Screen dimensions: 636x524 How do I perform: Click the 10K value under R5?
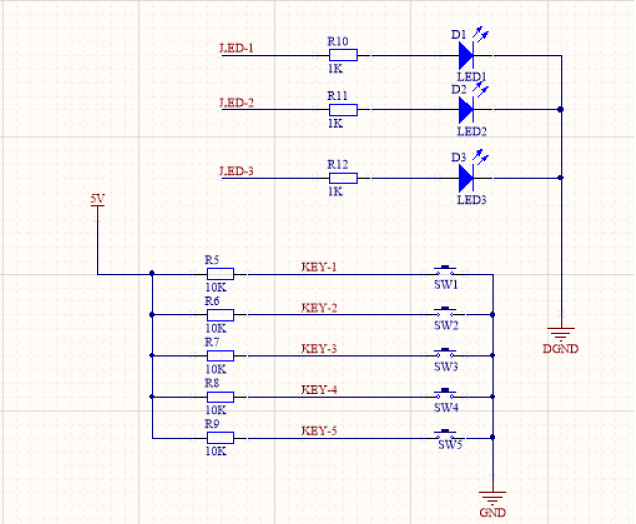pyautogui.click(x=216, y=288)
